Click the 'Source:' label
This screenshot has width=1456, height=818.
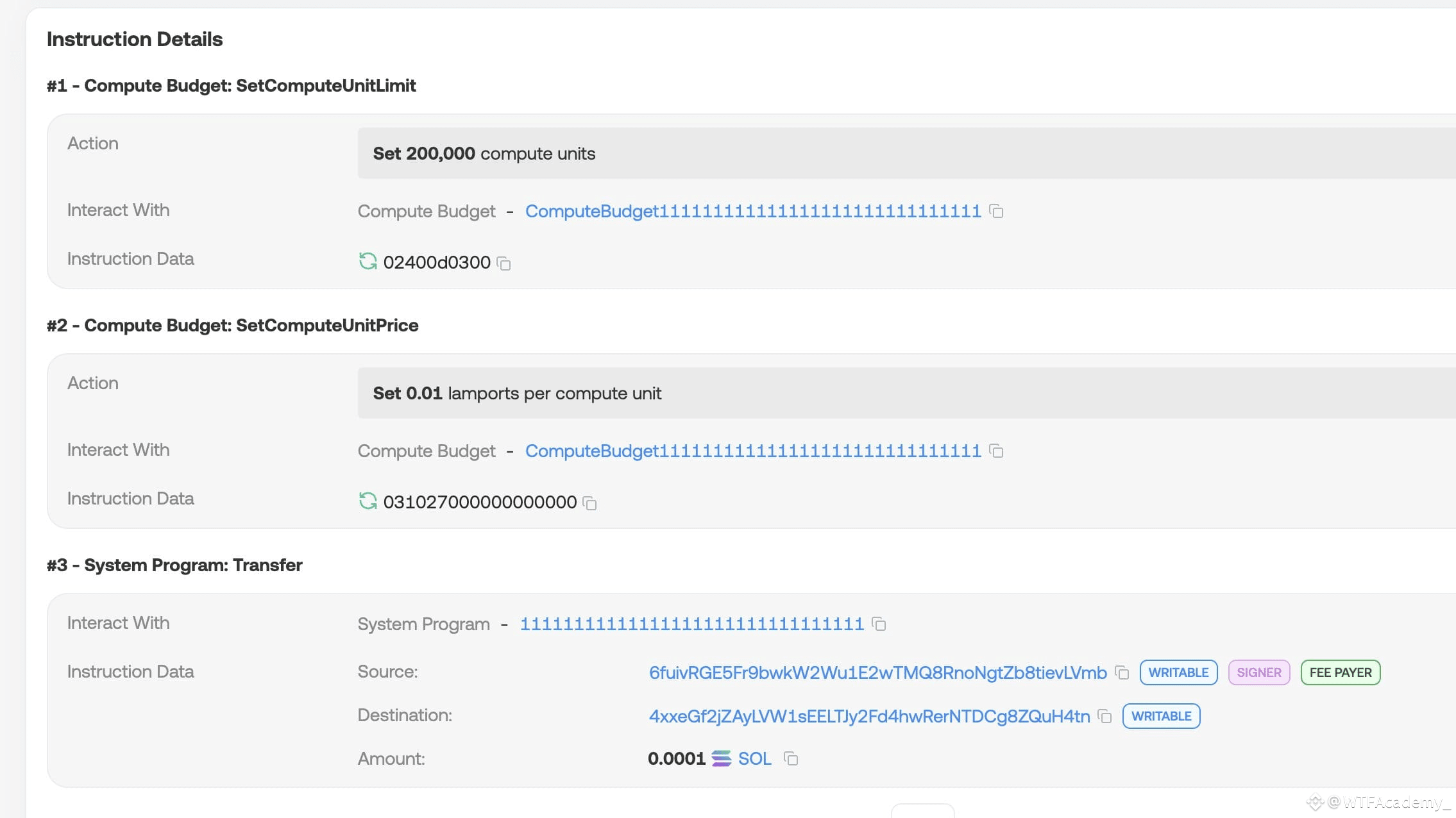(387, 671)
